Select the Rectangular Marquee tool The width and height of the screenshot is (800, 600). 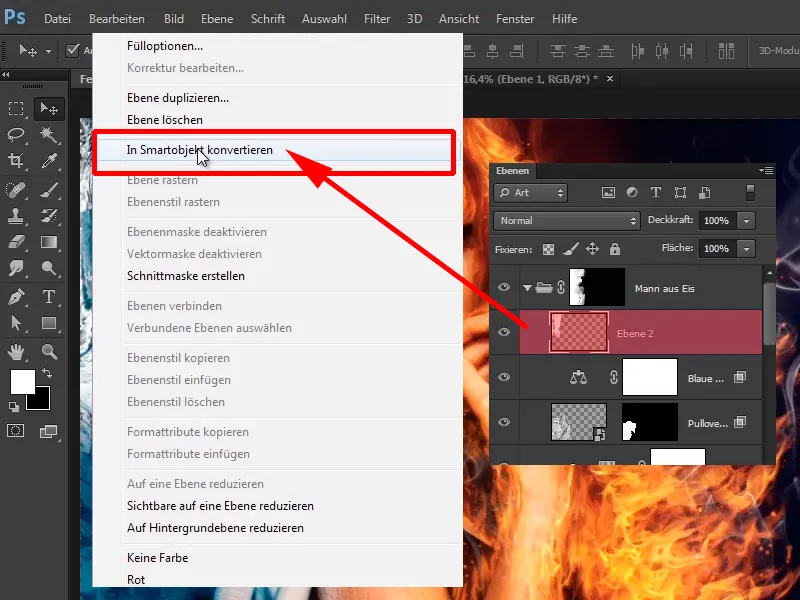coord(16,108)
